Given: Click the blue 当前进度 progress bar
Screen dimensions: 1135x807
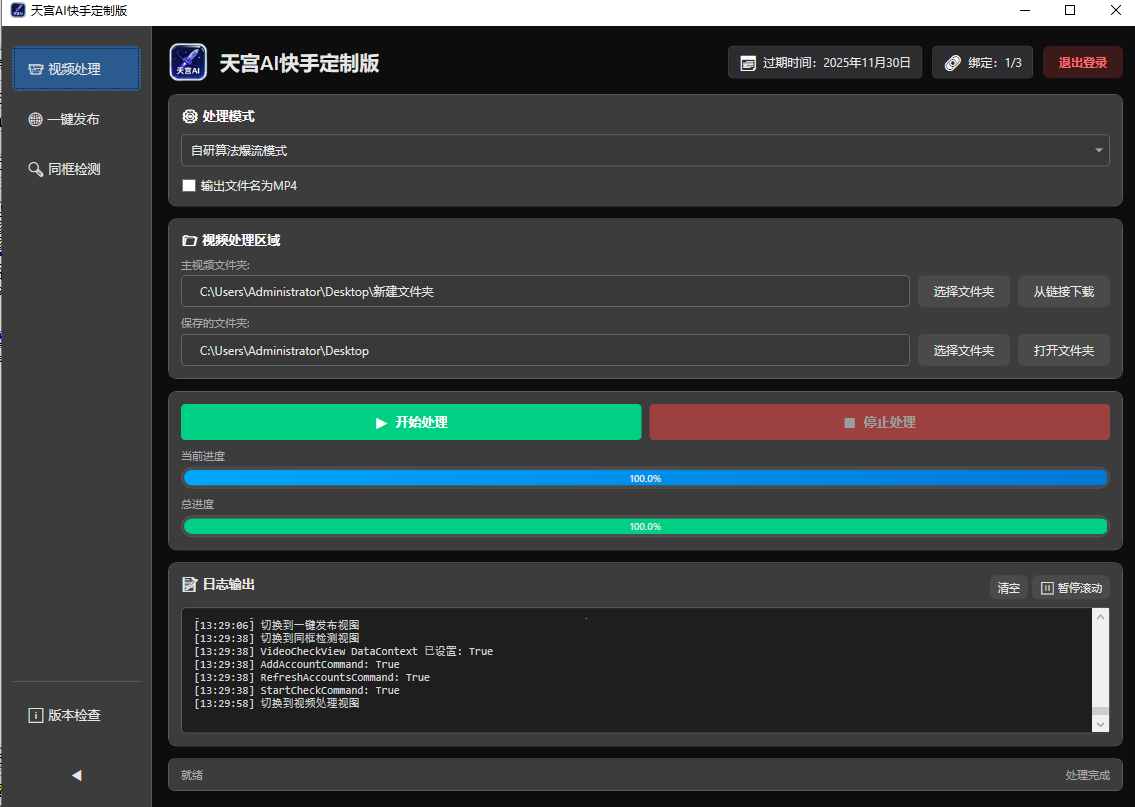Looking at the screenshot, I should tap(645, 478).
